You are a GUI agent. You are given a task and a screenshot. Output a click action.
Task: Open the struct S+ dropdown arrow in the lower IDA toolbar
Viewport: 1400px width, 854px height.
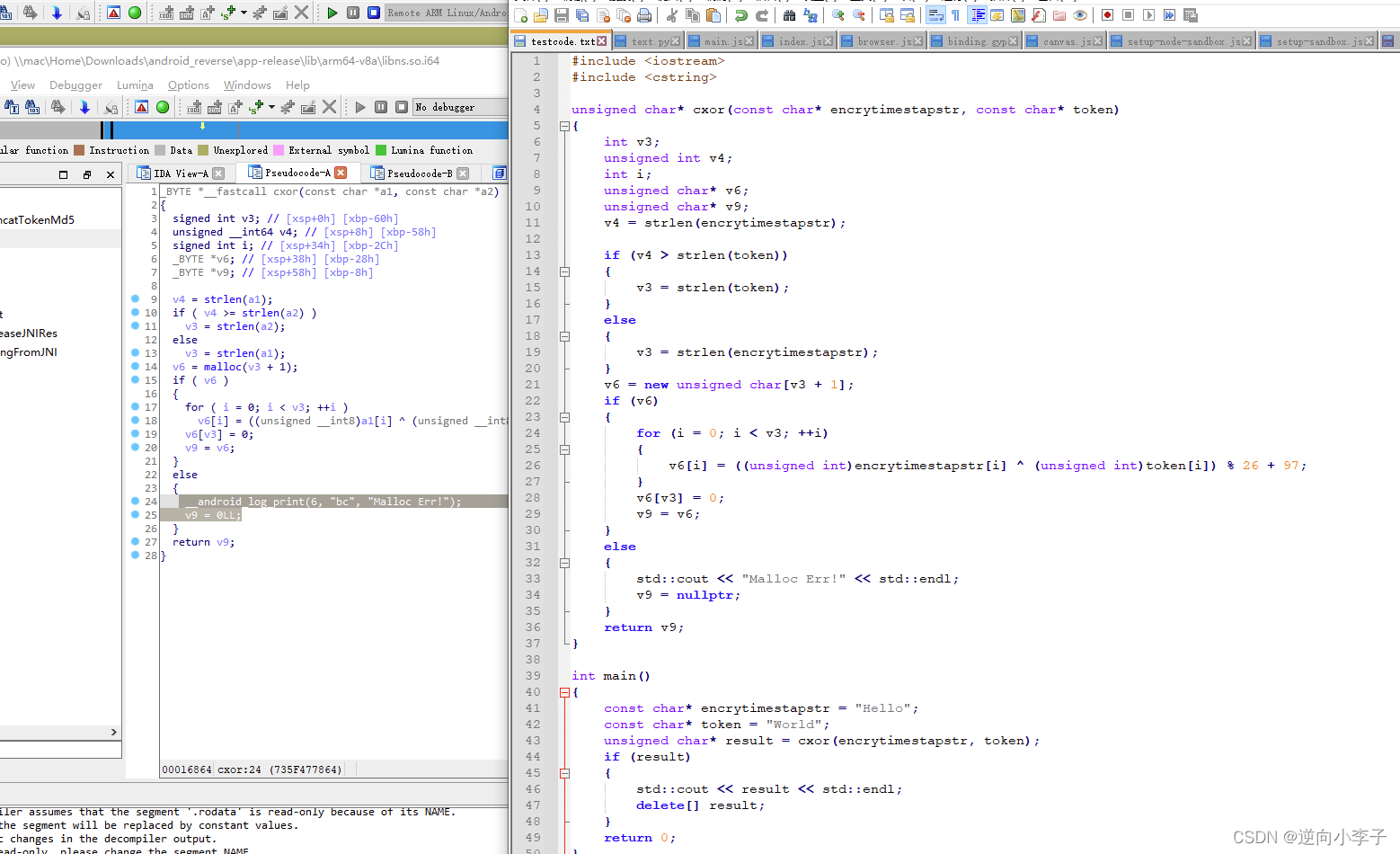coord(271,107)
